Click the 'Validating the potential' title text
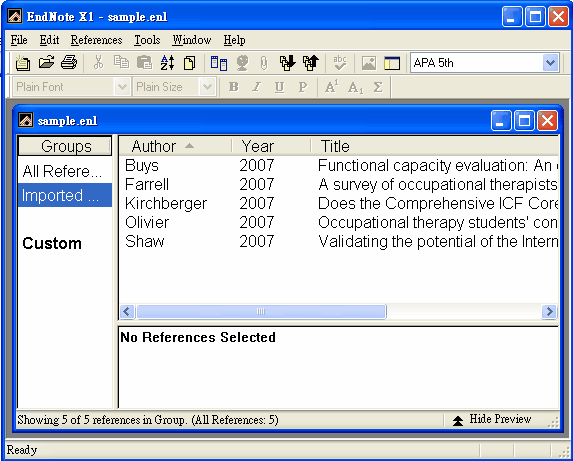The width and height of the screenshot is (573, 461). click(x=438, y=241)
